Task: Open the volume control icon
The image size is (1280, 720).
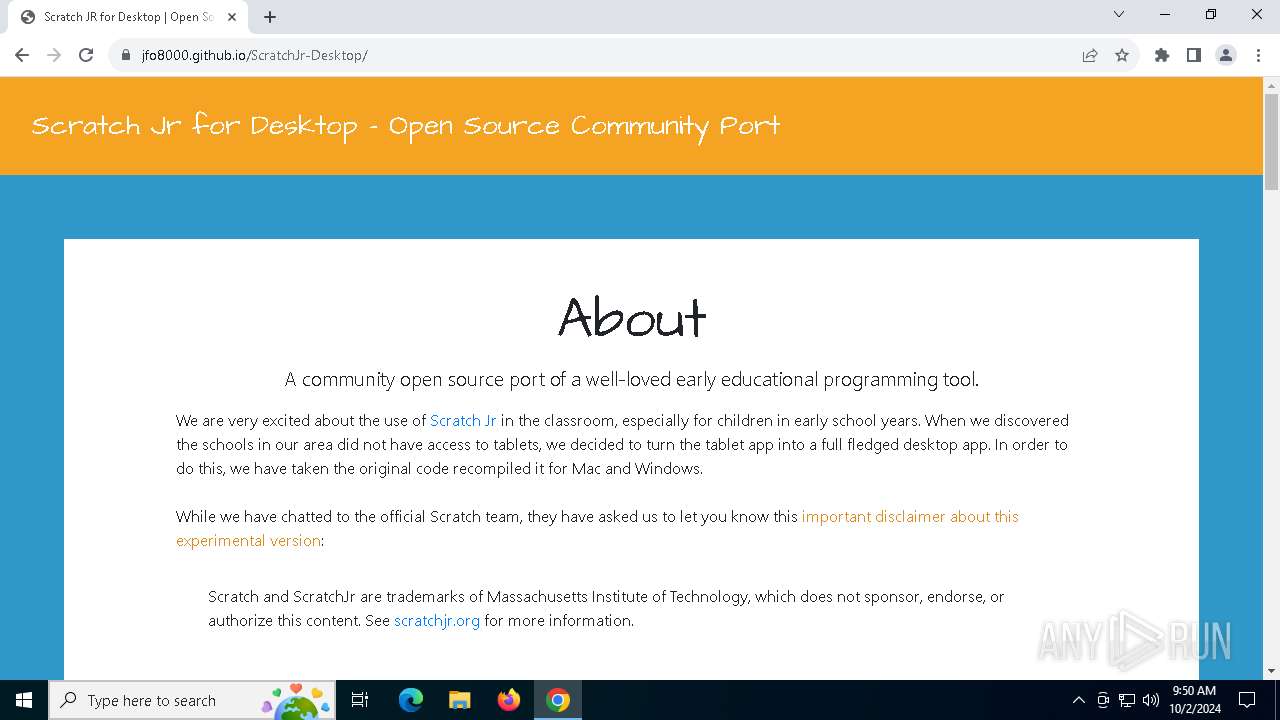Action: 1151,700
